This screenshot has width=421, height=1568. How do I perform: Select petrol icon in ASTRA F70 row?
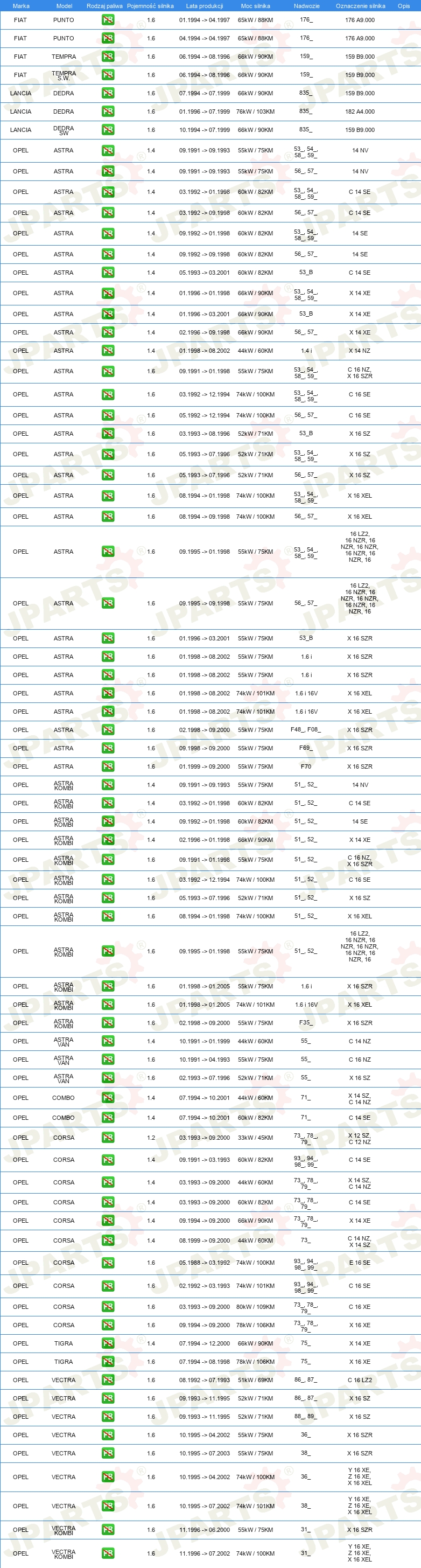click(108, 766)
